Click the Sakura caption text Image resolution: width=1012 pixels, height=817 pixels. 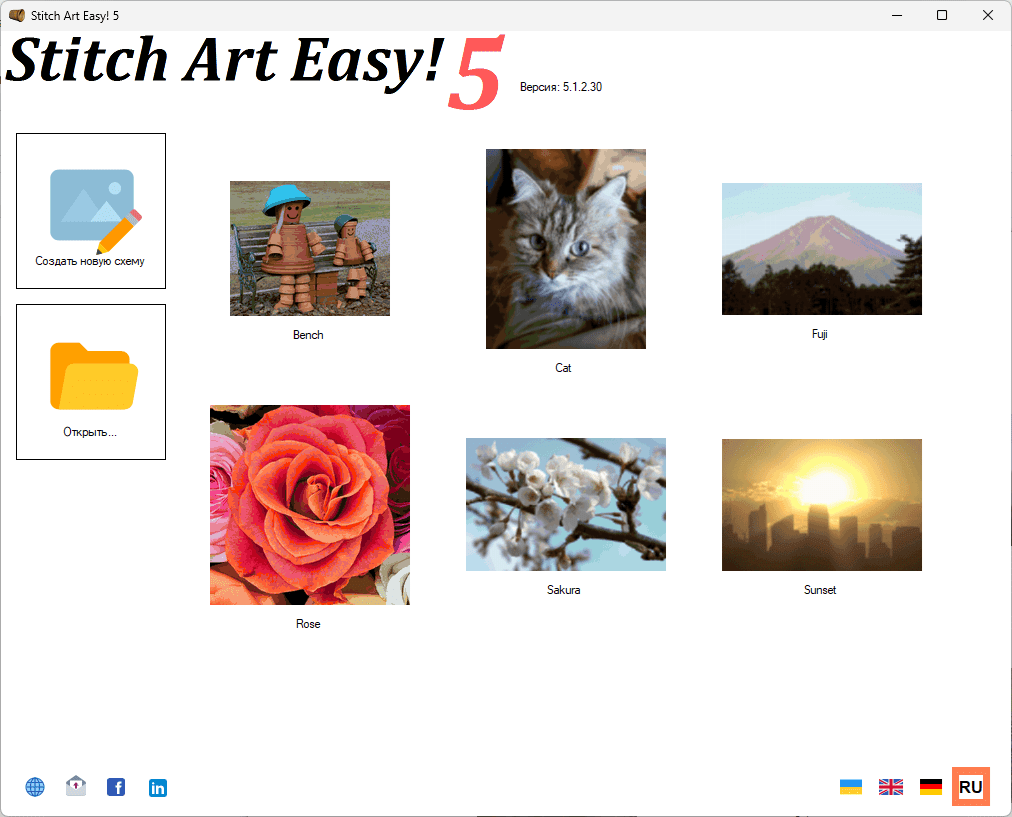coord(563,590)
